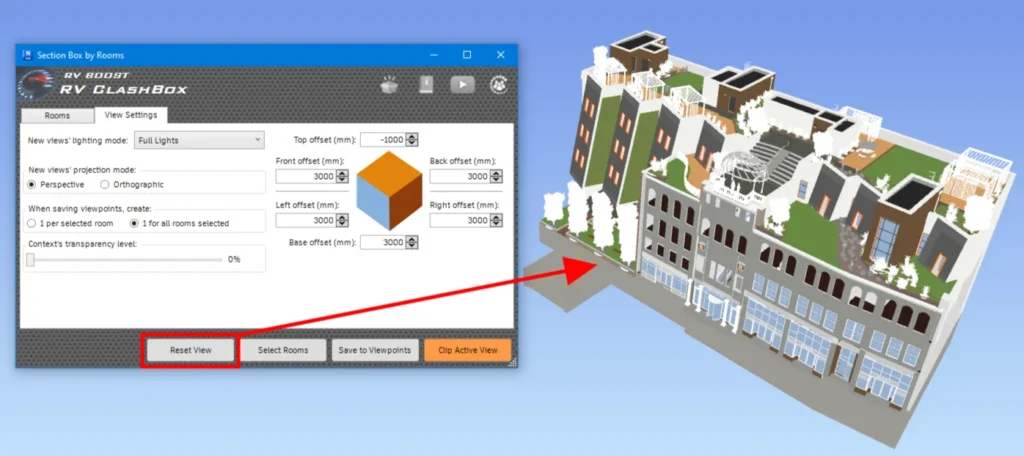This screenshot has width=1024, height=456.
Task: Choose 1 per selected room option
Action: (32, 223)
